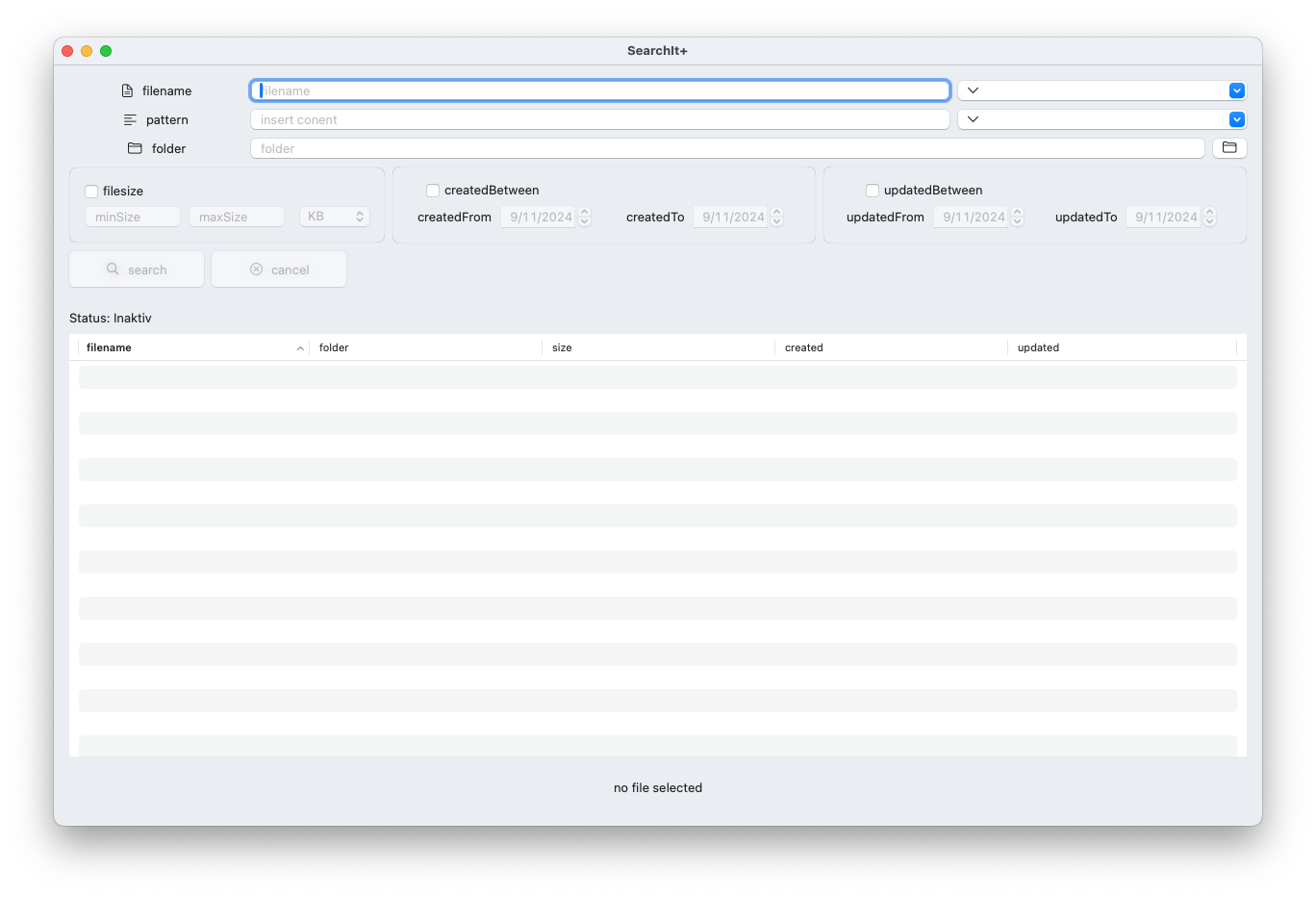Click the filename document icon
The image size is (1316, 897).
tap(127, 90)
